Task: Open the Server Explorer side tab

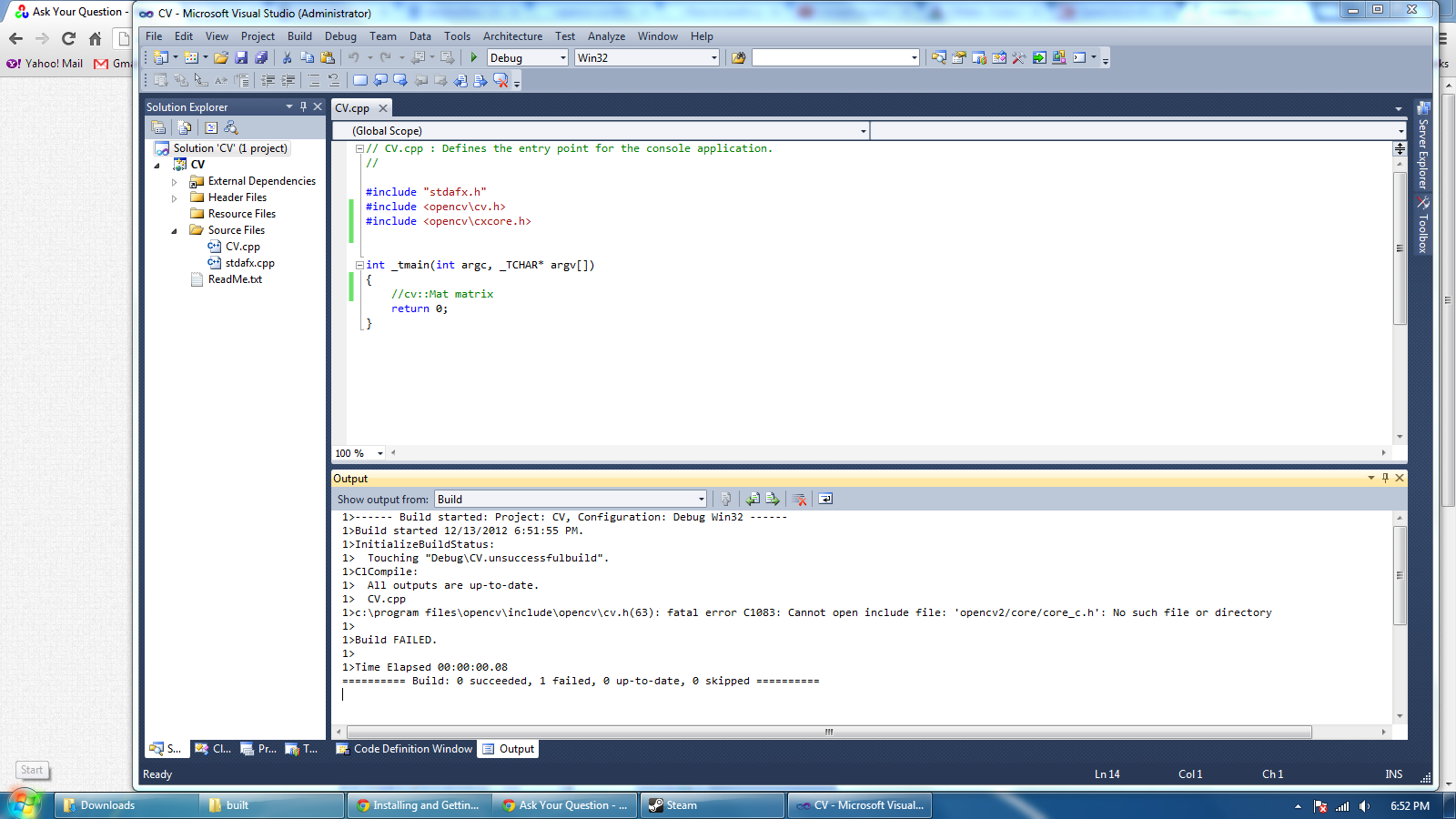Action: click(1423, 145)
